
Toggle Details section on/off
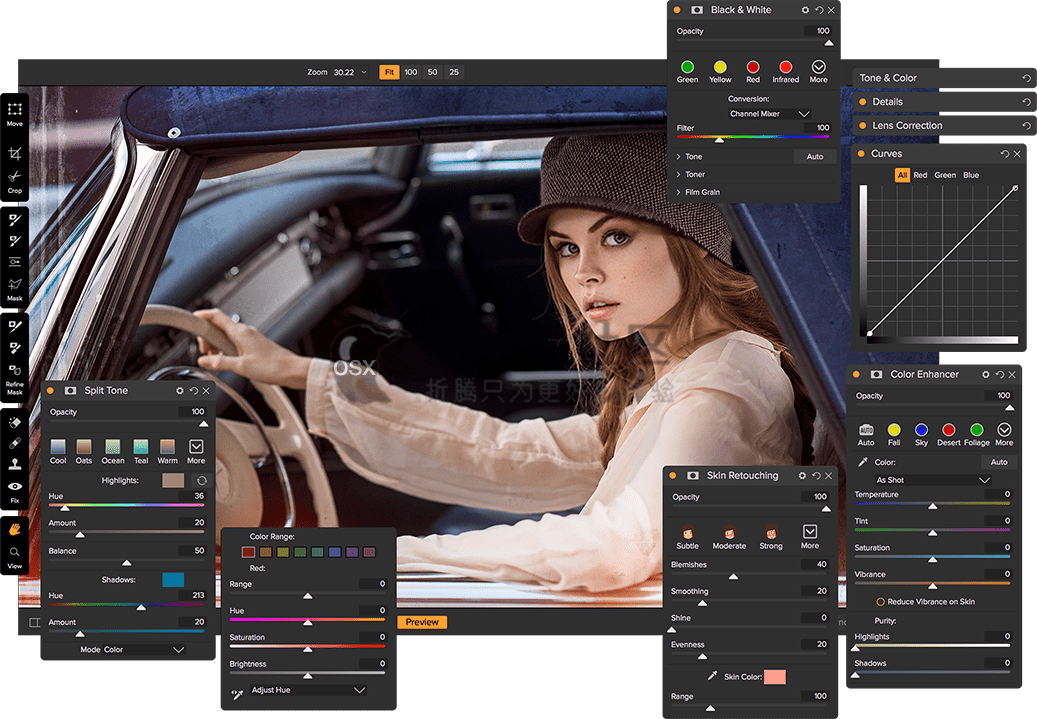coord(863,102)
